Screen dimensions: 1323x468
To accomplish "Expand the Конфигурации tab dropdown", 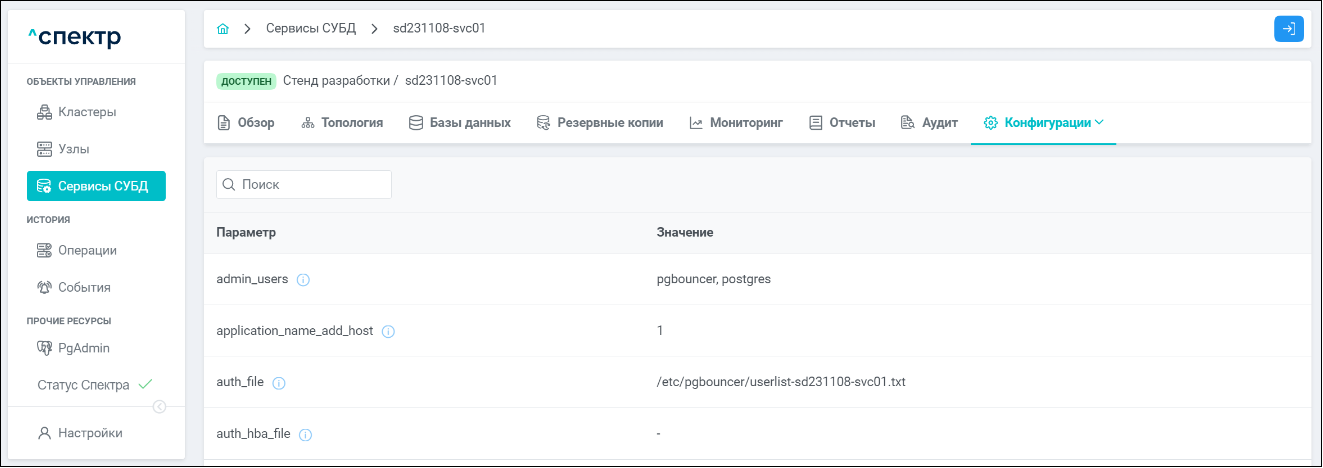I will 1100,123.
